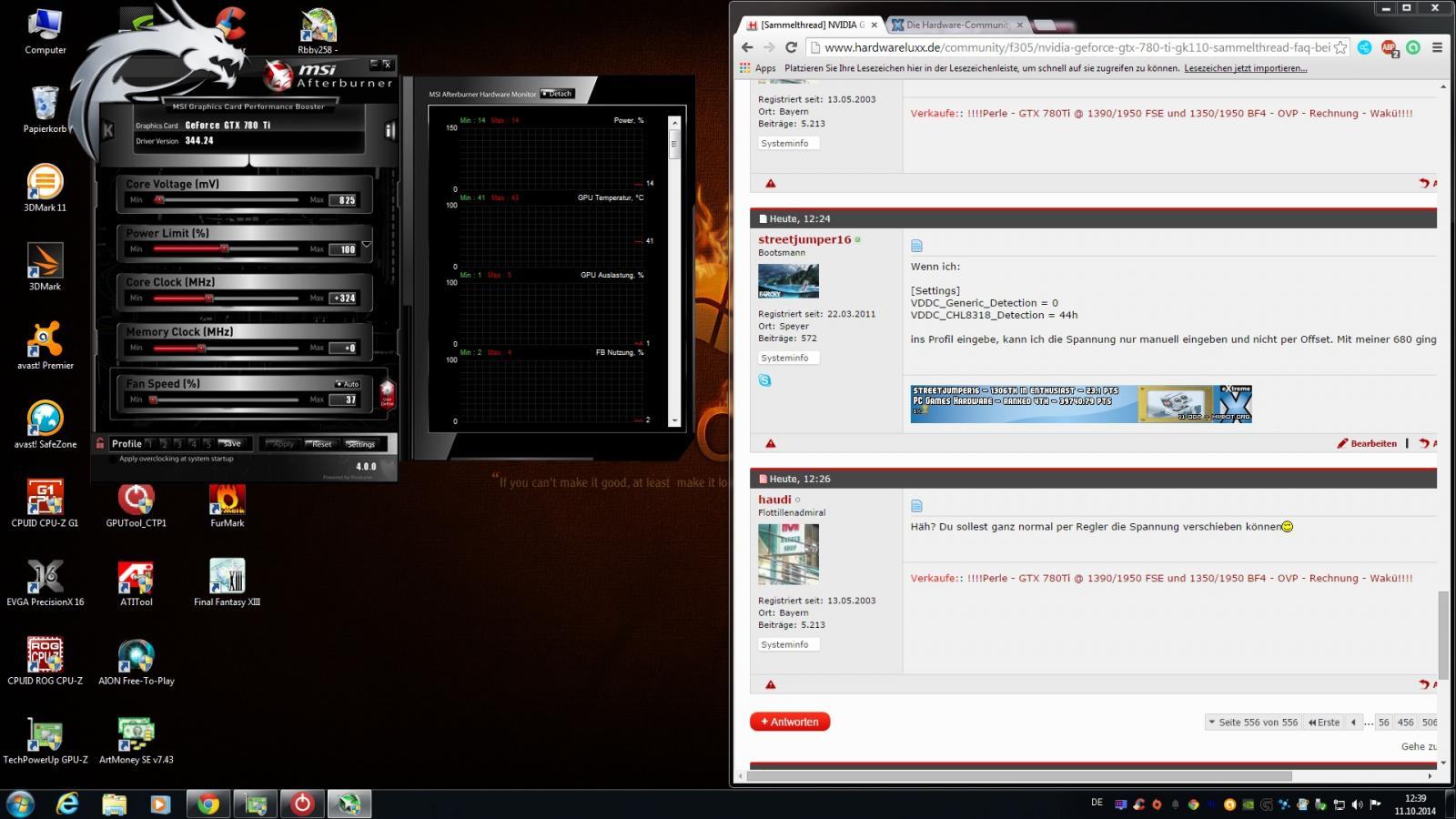Click the Chrome address bar URL field
The height and width of the screenshot is (819, 1456).
[x=1077, y=47]
